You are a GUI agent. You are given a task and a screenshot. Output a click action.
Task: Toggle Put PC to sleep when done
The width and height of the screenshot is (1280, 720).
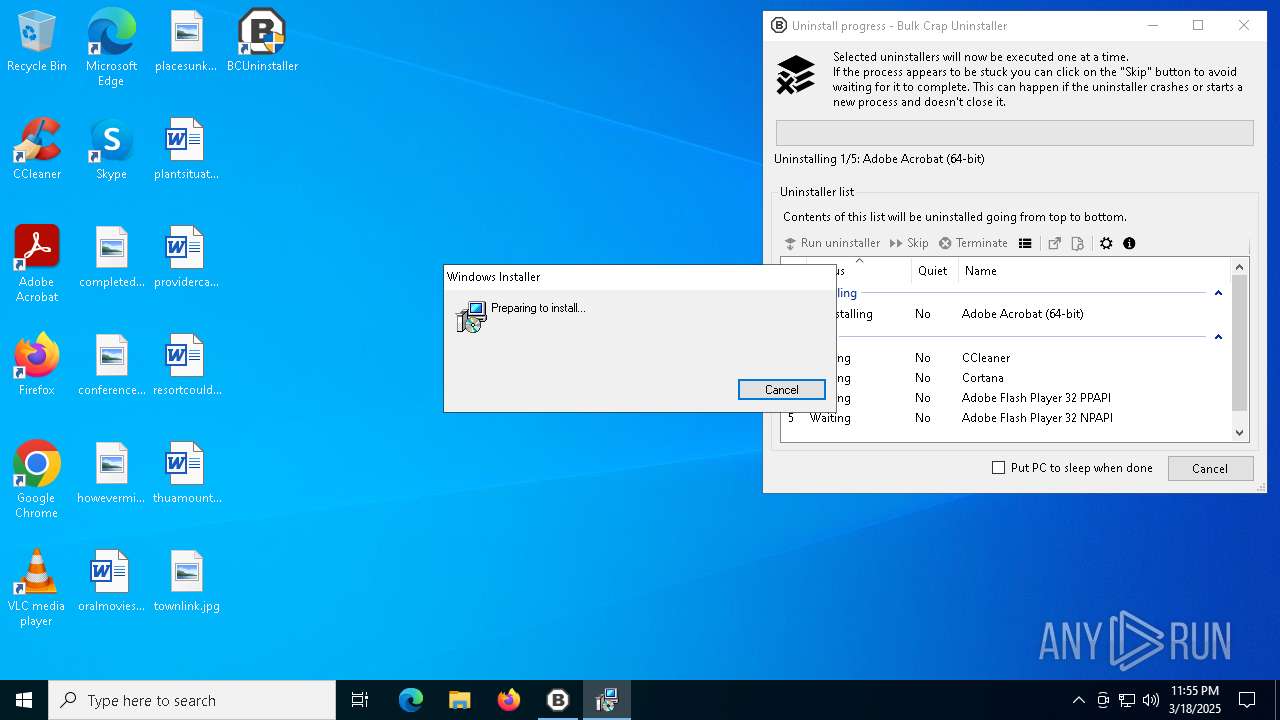(1072, 468)
